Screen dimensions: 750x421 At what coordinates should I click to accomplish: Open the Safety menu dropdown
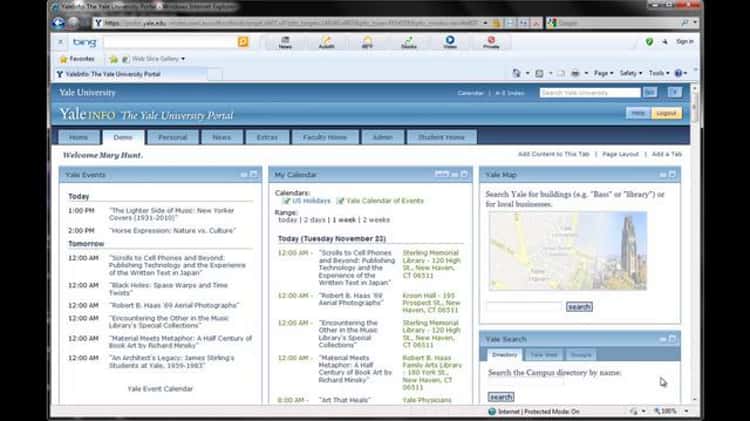pyautogui.click(x=630, y=73)
